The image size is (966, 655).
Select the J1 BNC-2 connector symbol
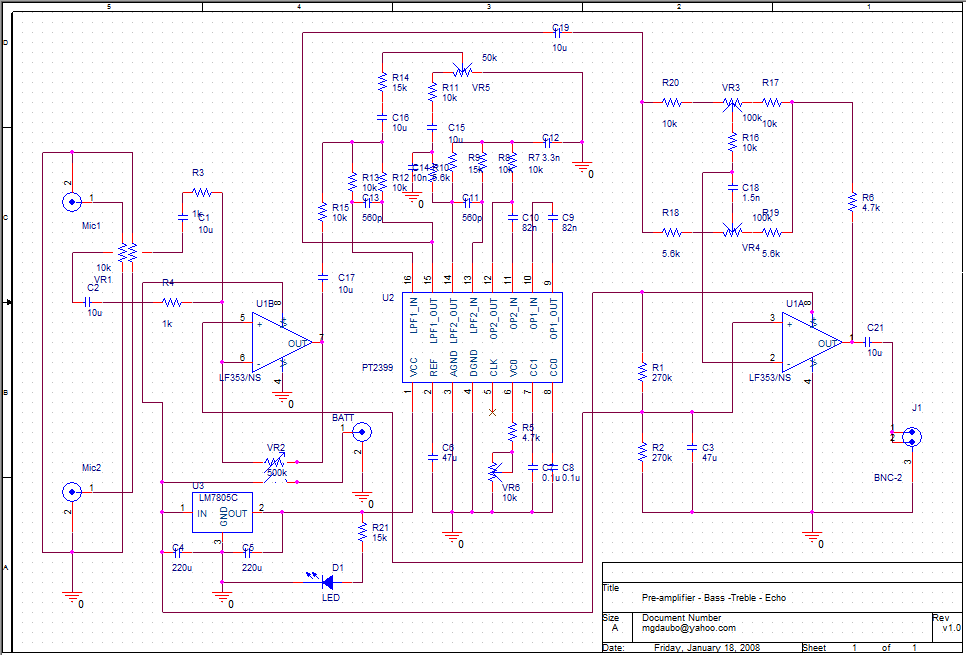point(912,437)
